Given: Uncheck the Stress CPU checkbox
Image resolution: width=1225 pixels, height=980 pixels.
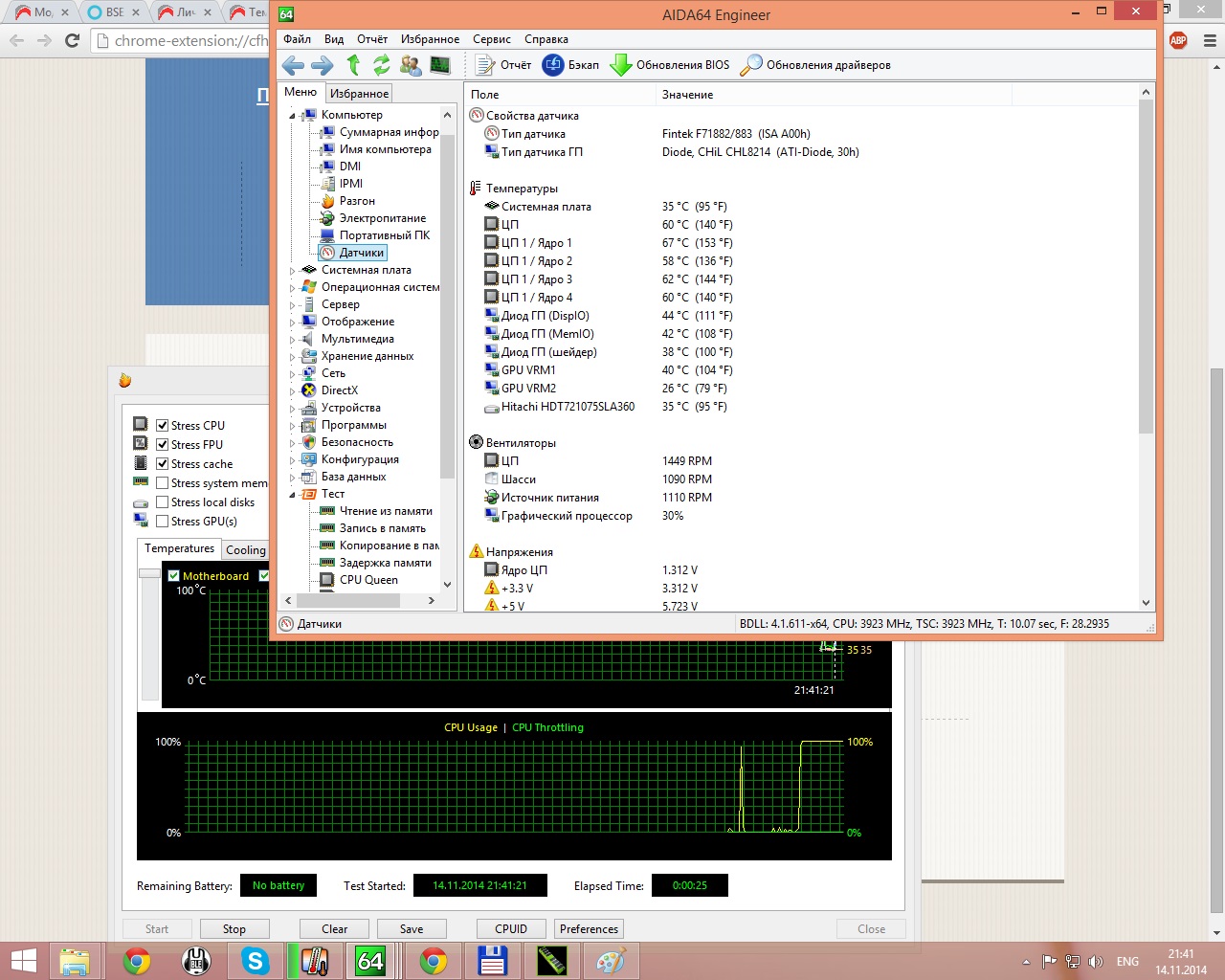Looking at the screenshot, I should pos(163,426).
